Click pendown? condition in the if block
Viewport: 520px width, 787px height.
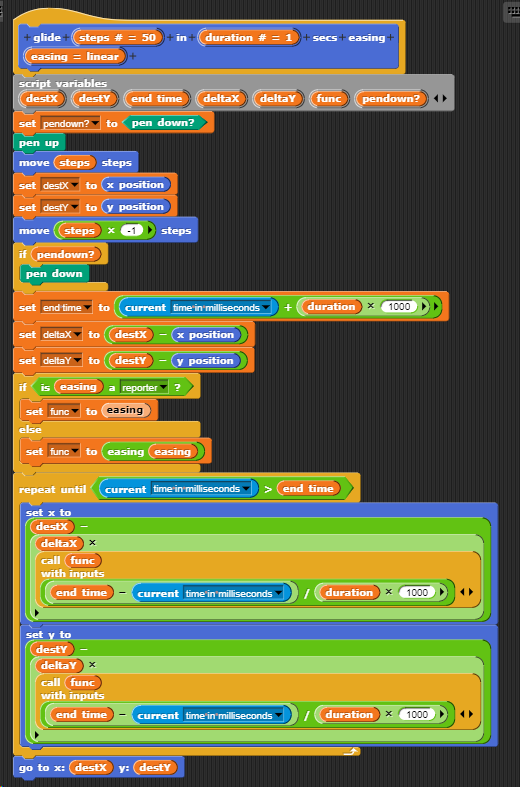click(x=66, y=255)
